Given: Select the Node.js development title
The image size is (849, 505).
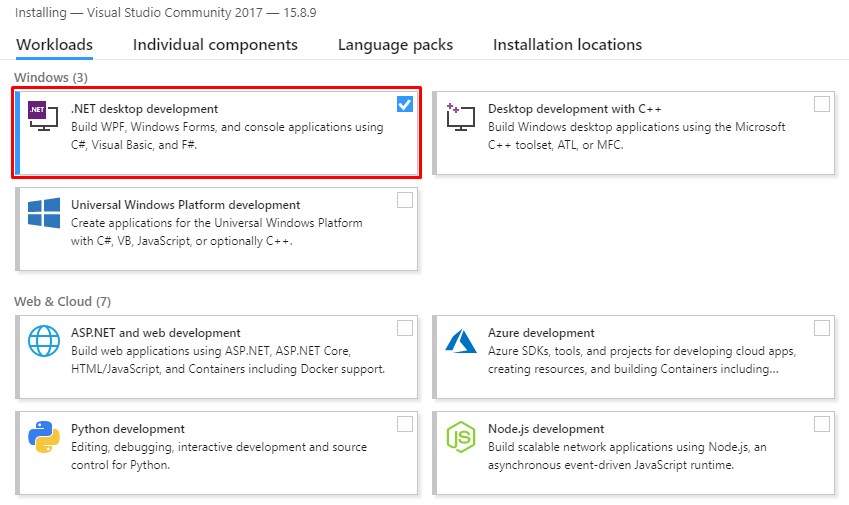Looking at the screenshot, I should coord(546,429).
